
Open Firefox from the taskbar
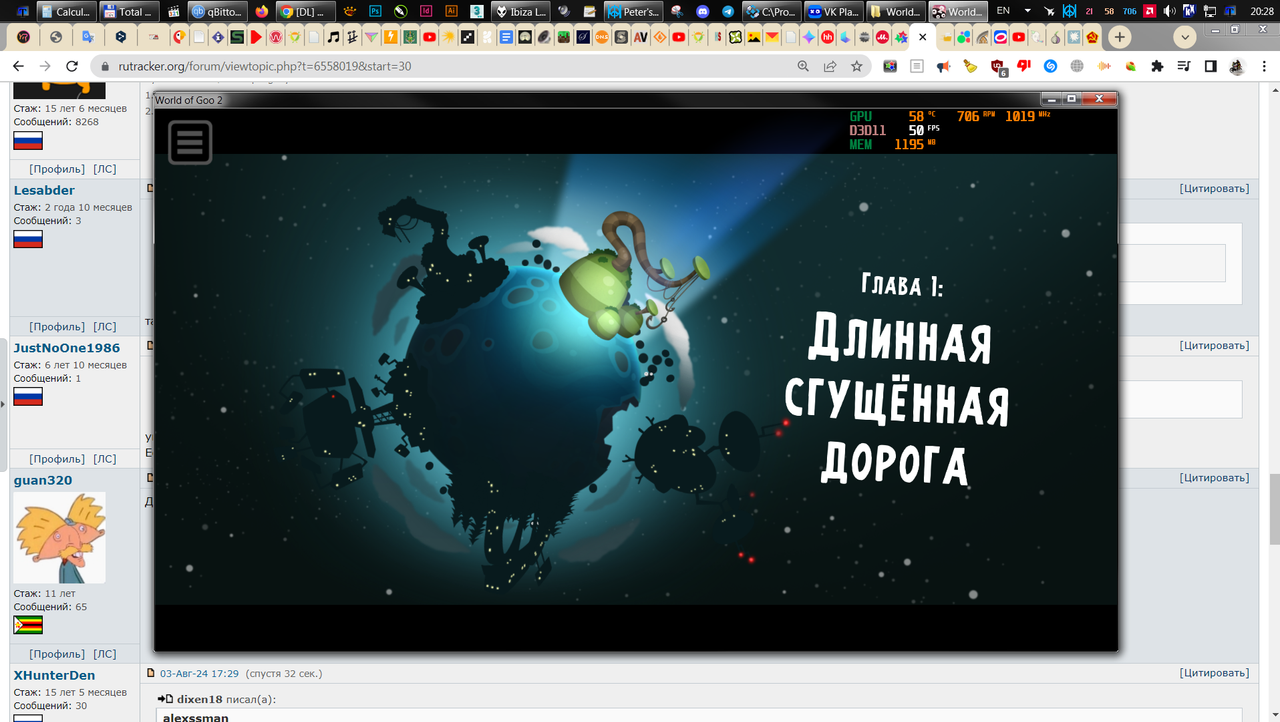(262, 12)
